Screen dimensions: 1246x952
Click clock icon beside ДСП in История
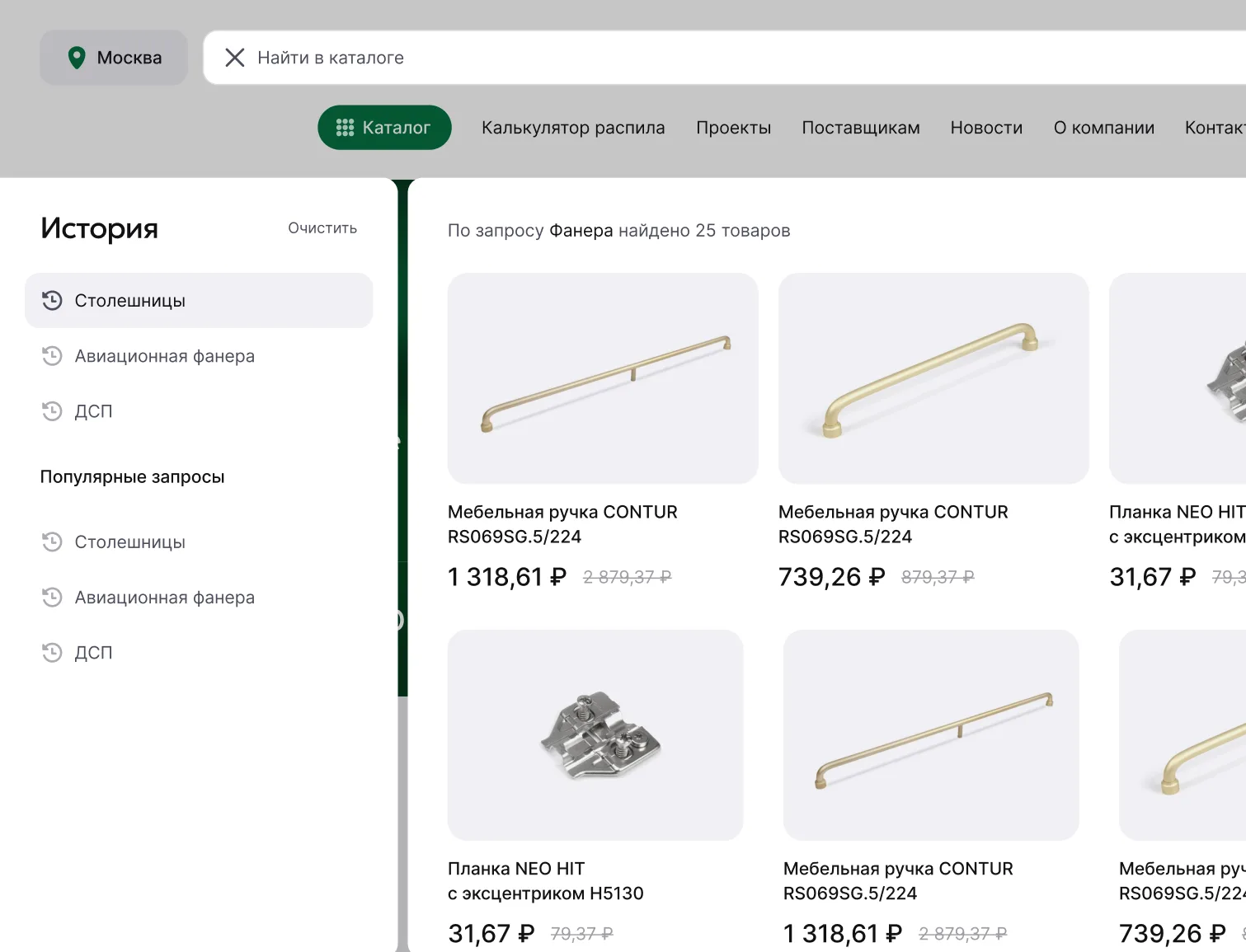52,410
